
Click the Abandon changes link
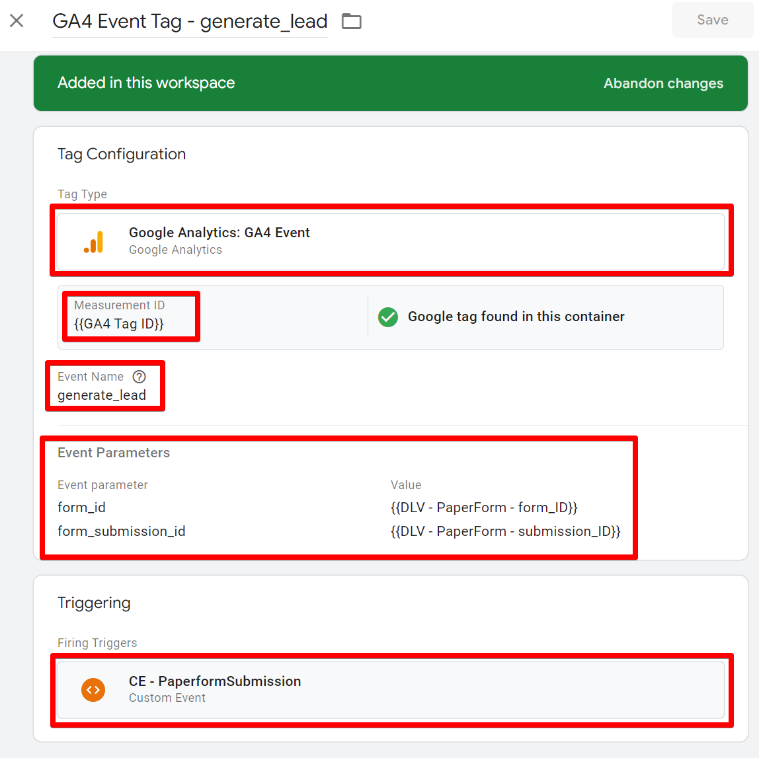pyautogui.click(x=663, y=83)
